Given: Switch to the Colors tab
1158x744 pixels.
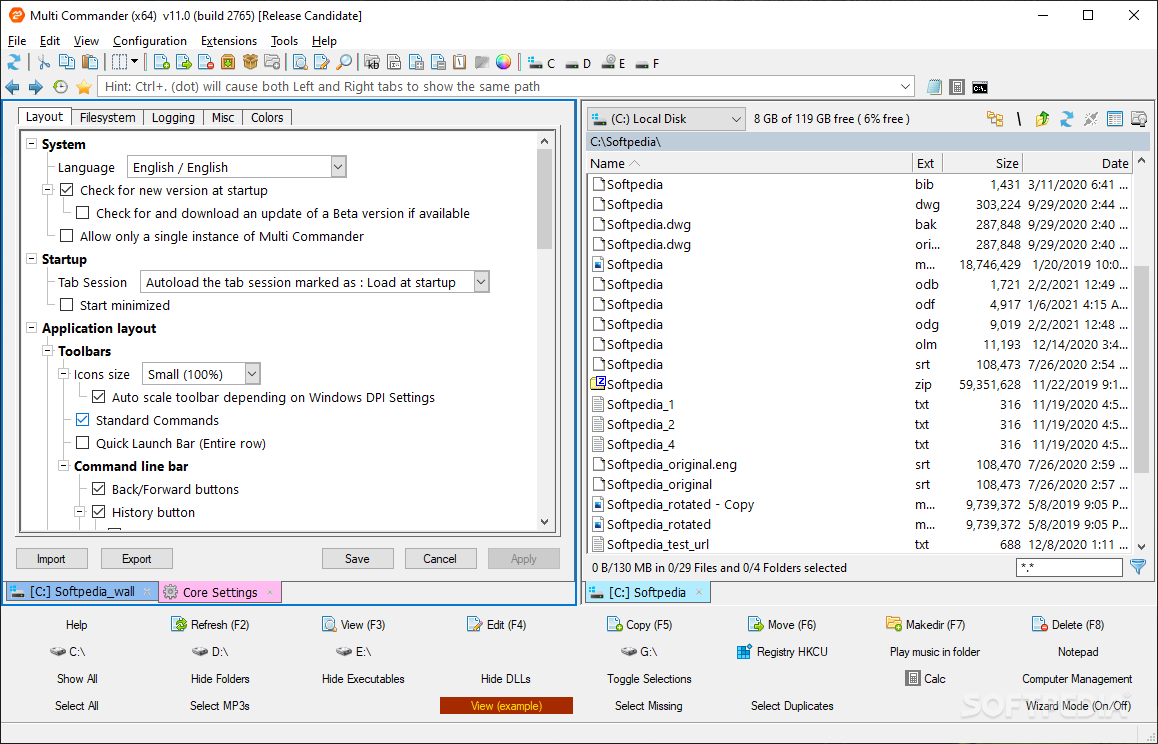Looking at the screenshot, I should [x=267, y=117].
